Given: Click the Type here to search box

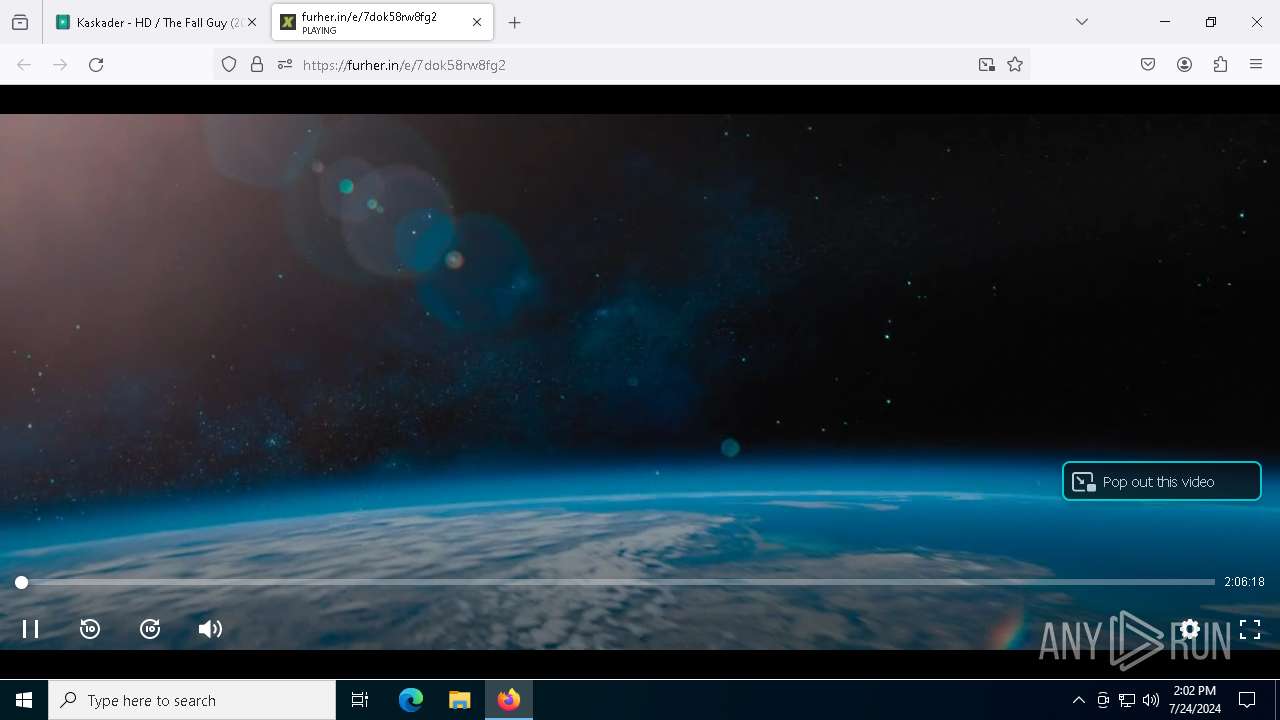Looking at the screenshot, I should [192, 700].
